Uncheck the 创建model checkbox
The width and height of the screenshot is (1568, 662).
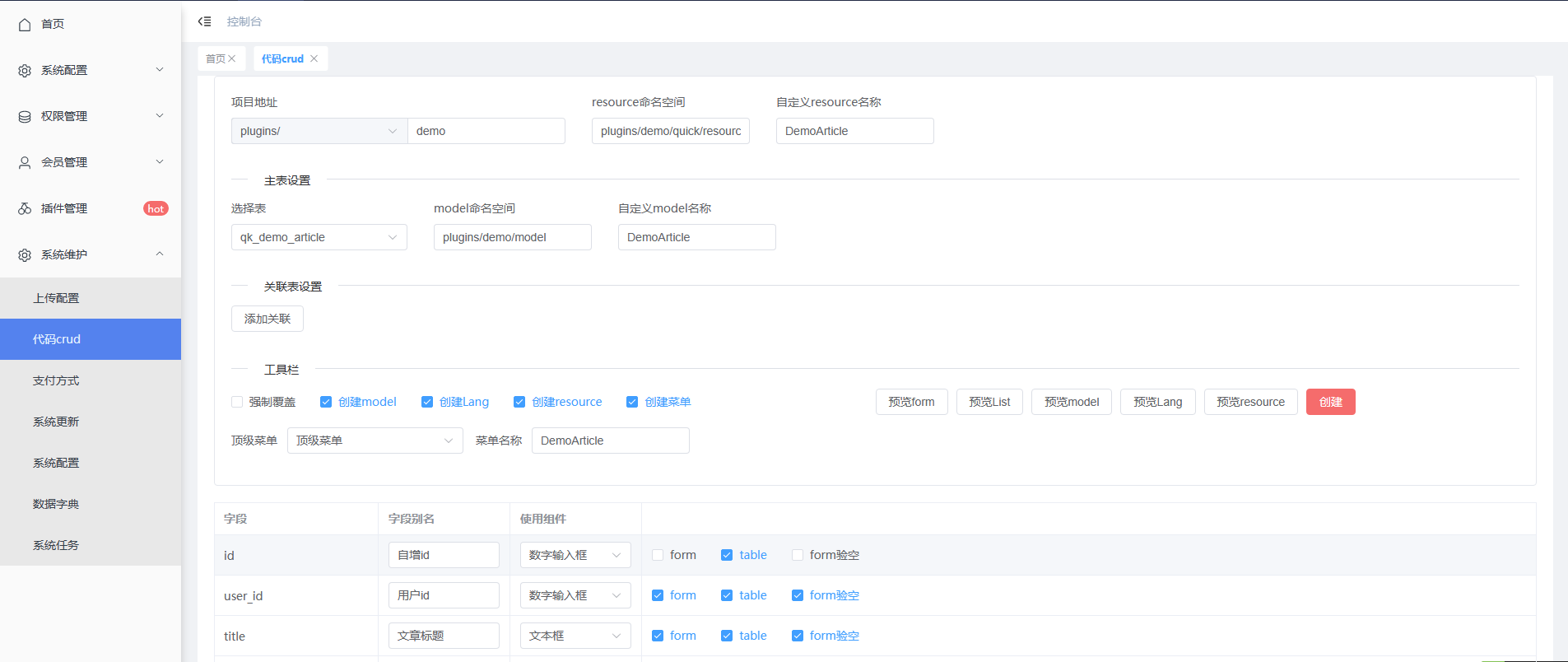point(326,402)
